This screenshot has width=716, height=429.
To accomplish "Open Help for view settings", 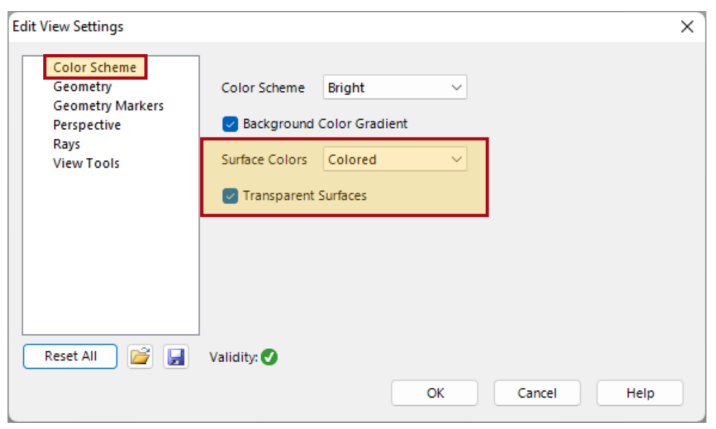I will (640, 393).
